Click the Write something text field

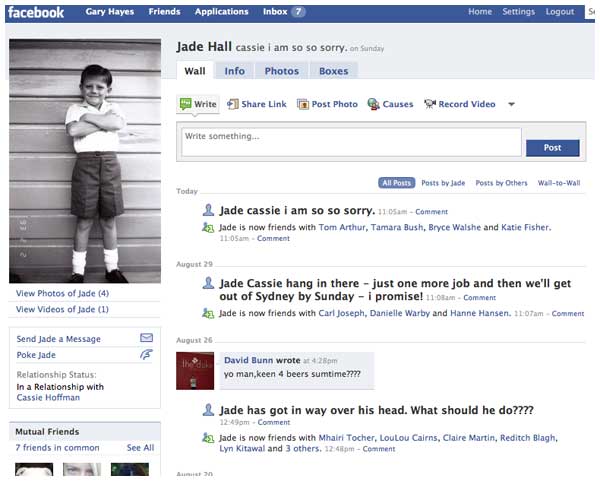[x=351, y=142]
